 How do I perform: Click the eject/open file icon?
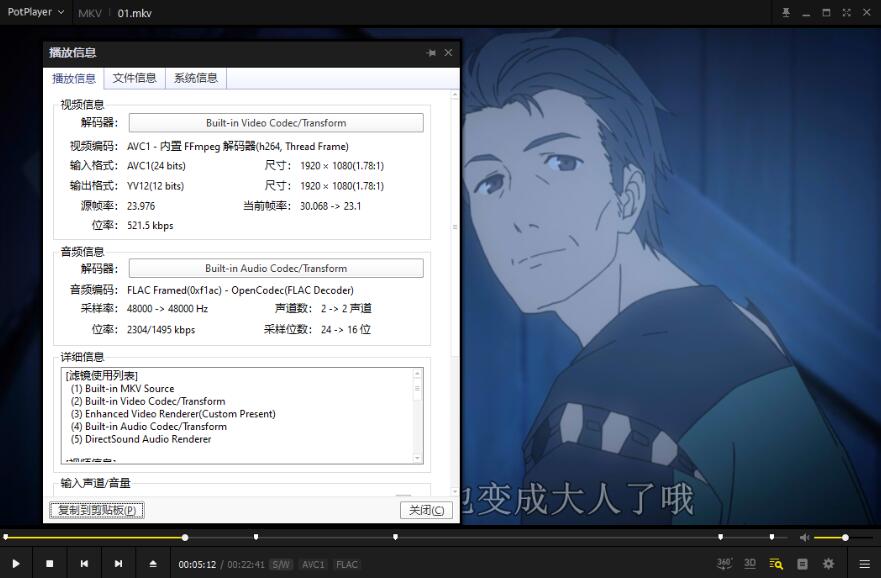pyautogui.click(x=153, y=564)
